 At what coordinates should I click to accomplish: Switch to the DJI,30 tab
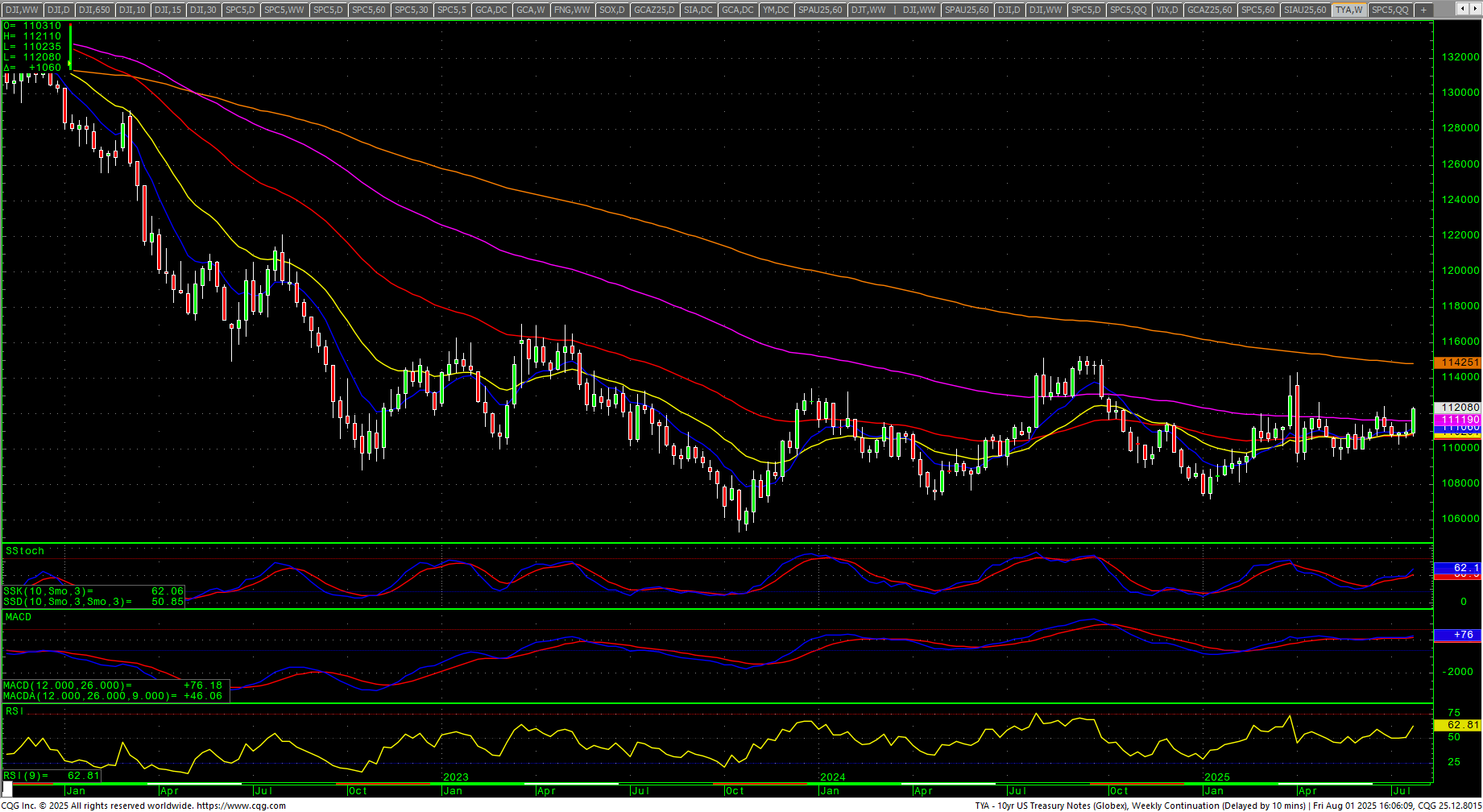click(x=203, y=10)
